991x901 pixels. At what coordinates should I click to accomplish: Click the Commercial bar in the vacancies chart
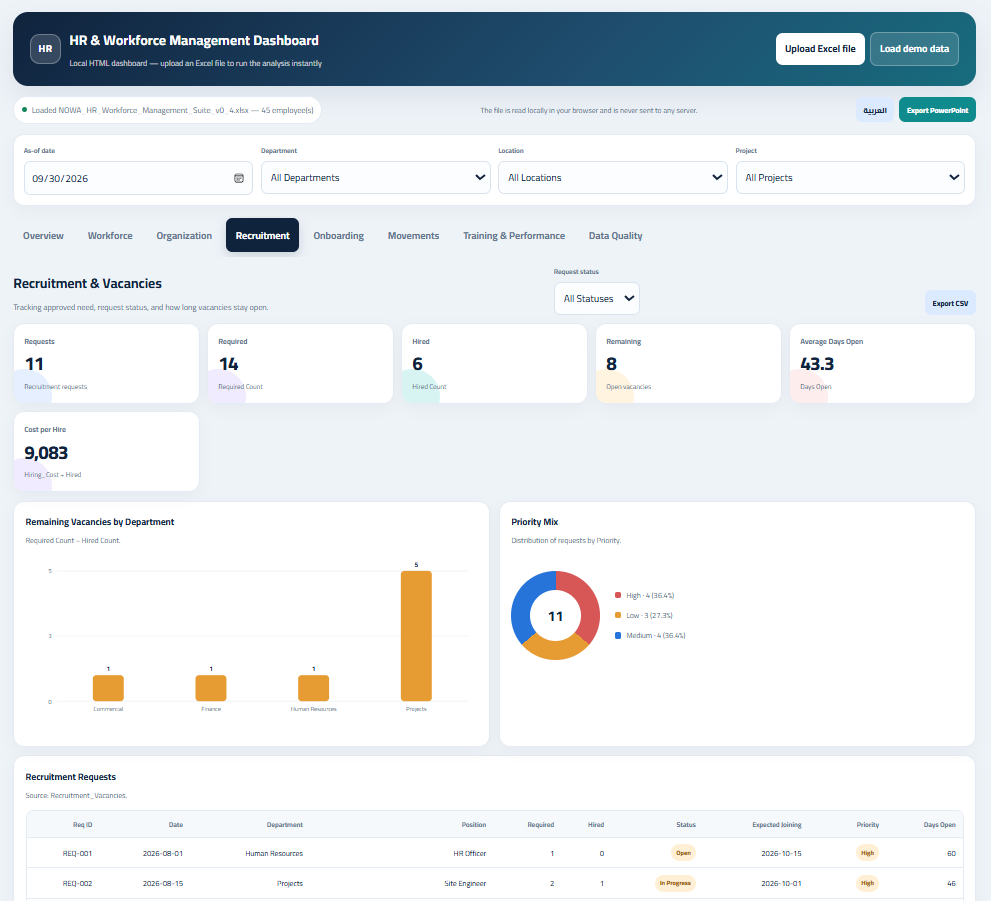click(108, 688)
